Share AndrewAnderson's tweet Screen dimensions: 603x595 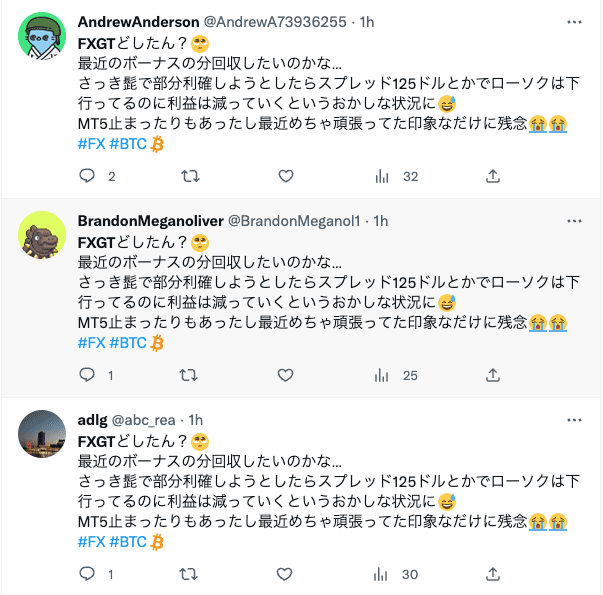tap(492, 177)
